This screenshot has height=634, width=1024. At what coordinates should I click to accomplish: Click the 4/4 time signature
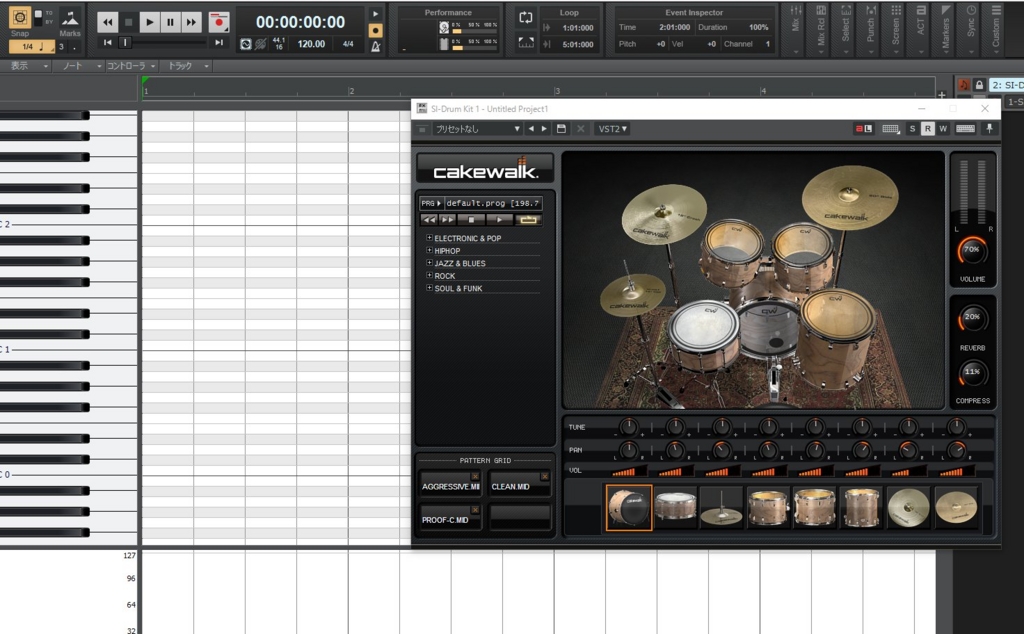348,44
